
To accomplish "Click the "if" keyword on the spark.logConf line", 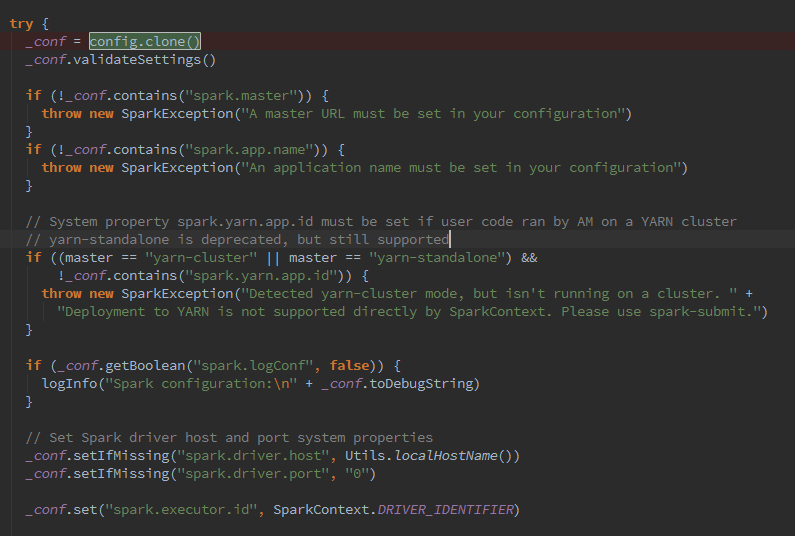I will coord(33,366).
